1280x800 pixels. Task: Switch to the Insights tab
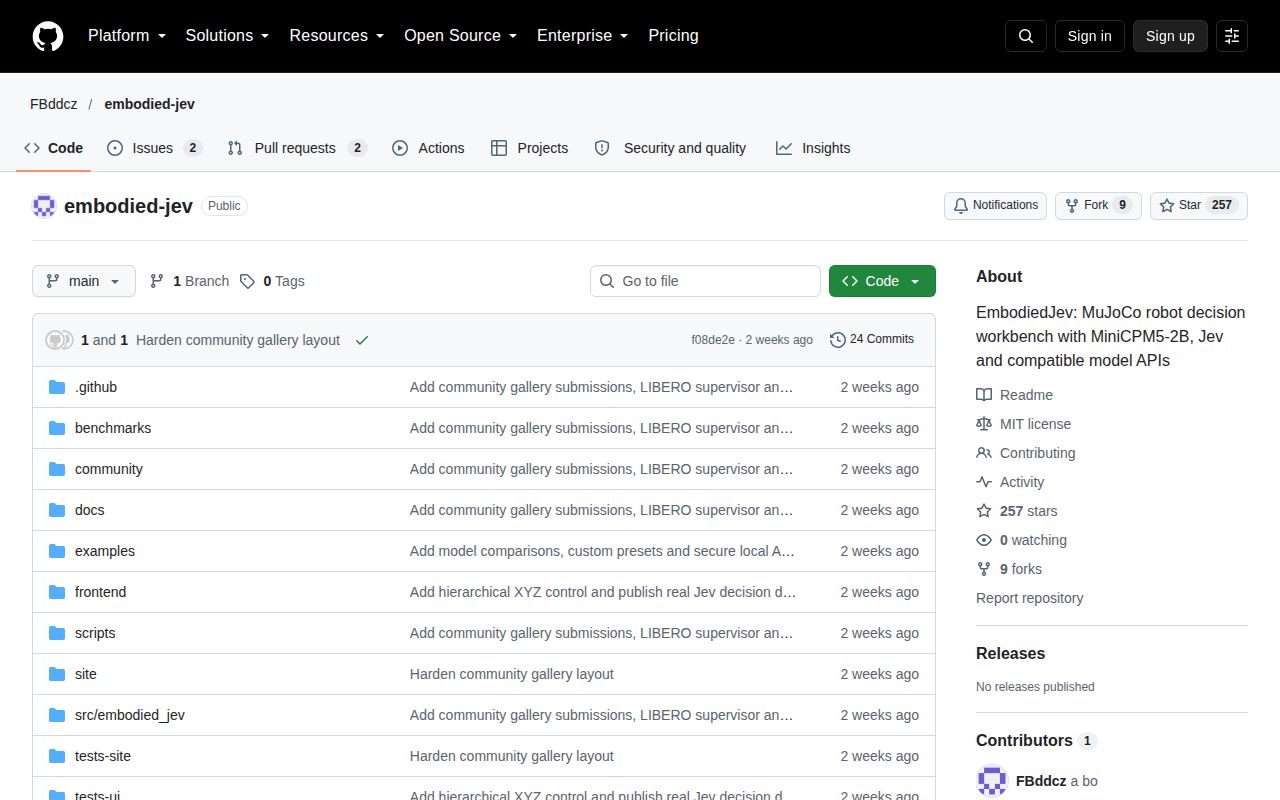[813, 148]
